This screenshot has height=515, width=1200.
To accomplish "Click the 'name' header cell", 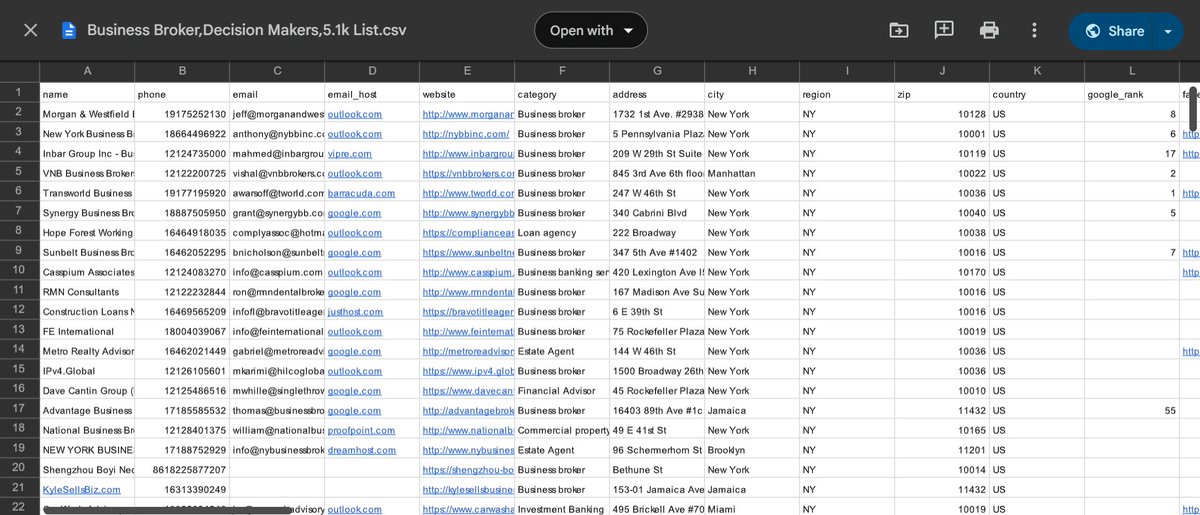I will tap(87, 94).
